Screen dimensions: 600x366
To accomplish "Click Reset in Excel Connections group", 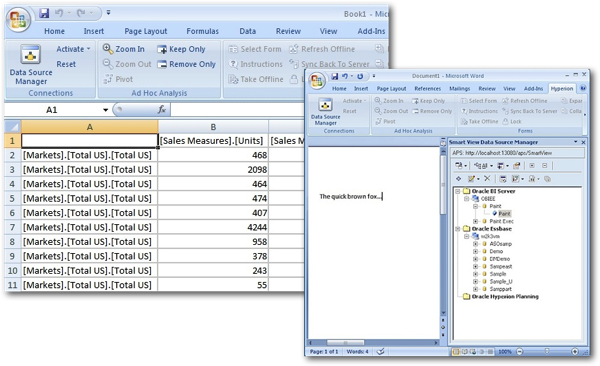I will [x=66, y=64].
